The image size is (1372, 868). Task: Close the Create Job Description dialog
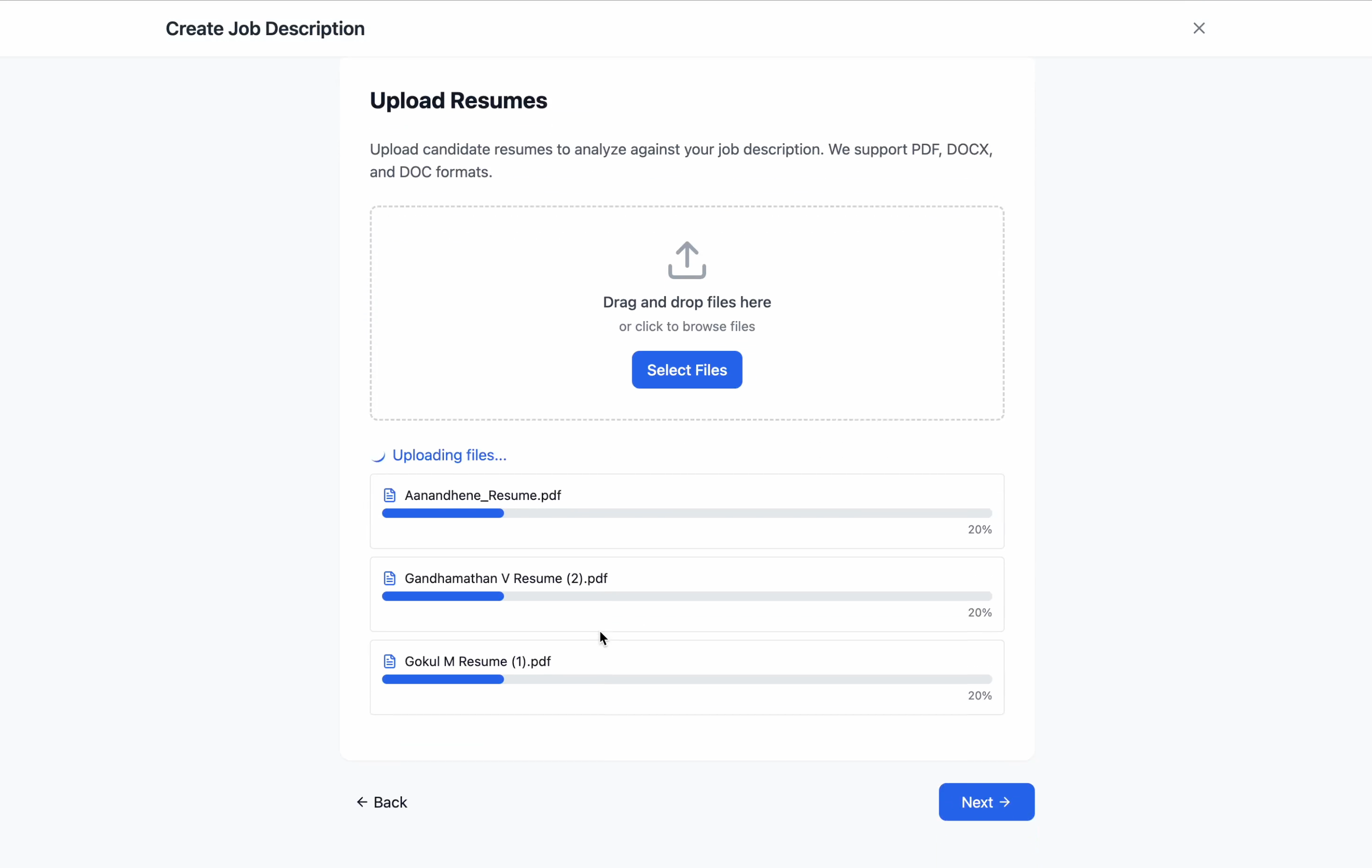[x=1199, y=28]
